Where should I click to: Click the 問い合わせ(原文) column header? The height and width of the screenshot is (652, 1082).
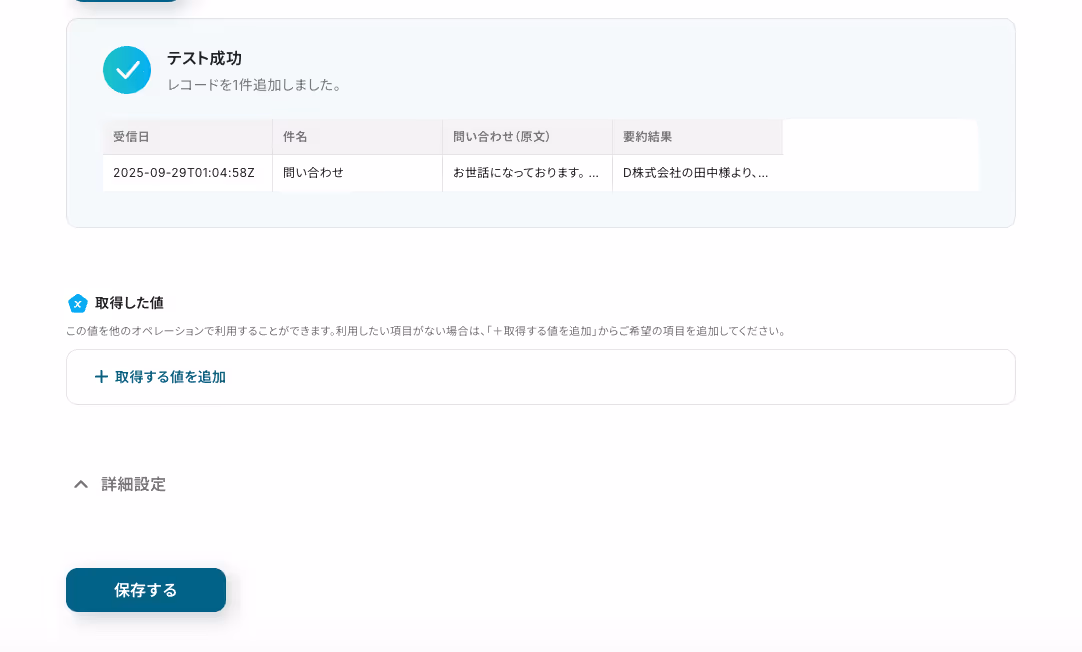[x=527, y=137]
